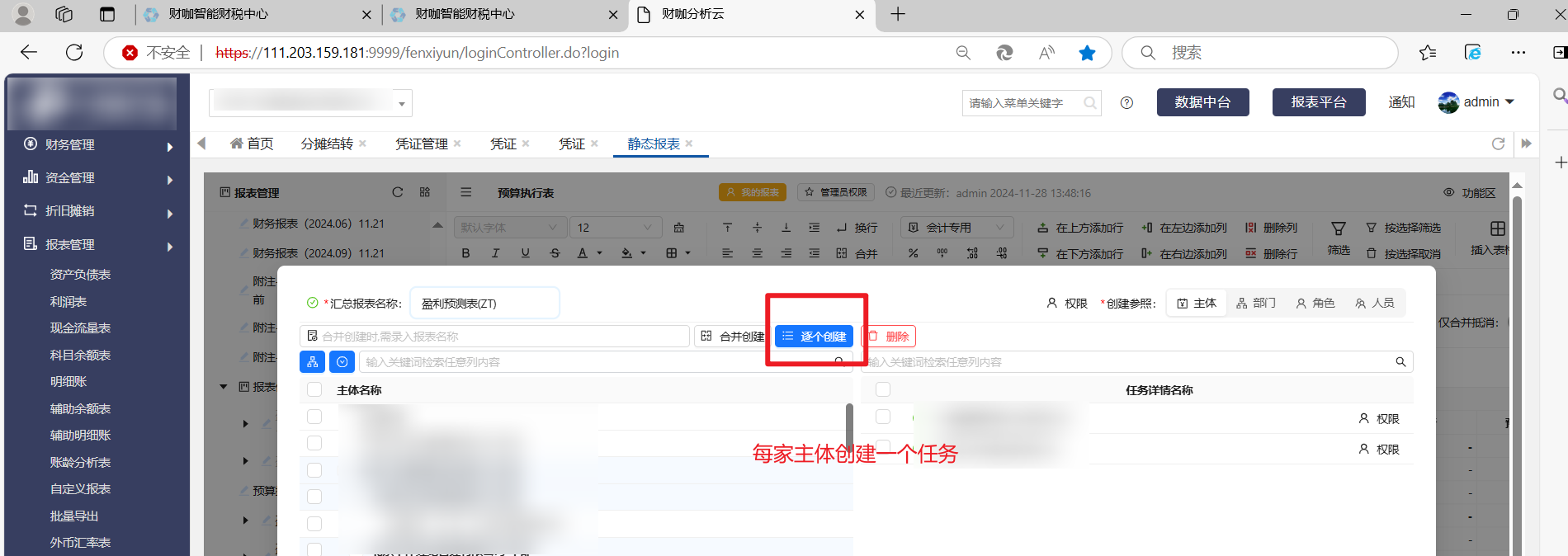Viewport: 1568px width, 556px height.
Task: Click the 逐个创建 button
Action: click(x=814, y=337)
